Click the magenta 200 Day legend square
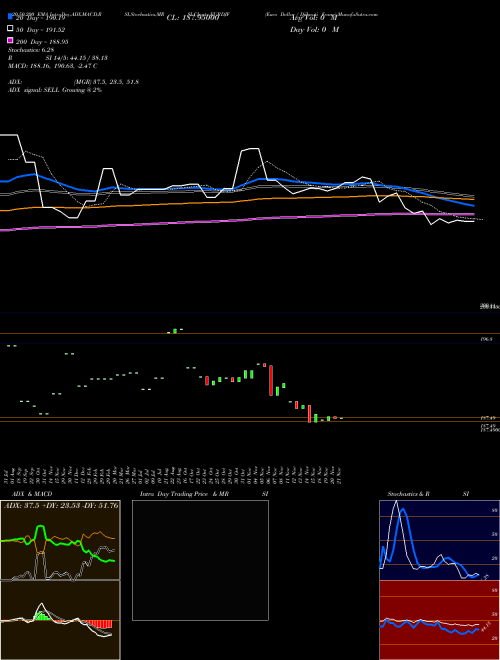Image resolution: width=500 pixels, height=660 pixels. point(10,40)
